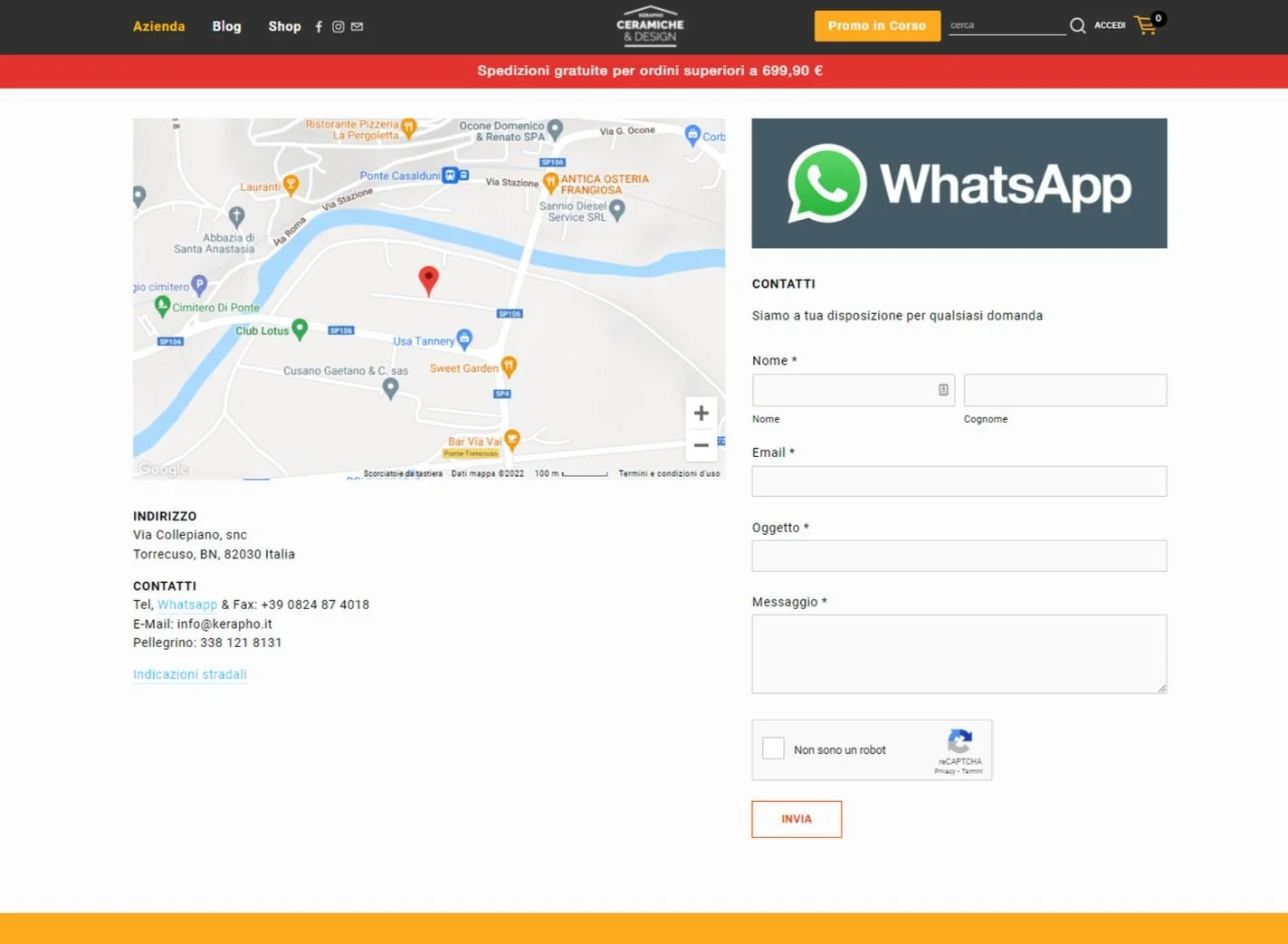
Task: Click the Promo in Corso button
Action: click(877, 25)
